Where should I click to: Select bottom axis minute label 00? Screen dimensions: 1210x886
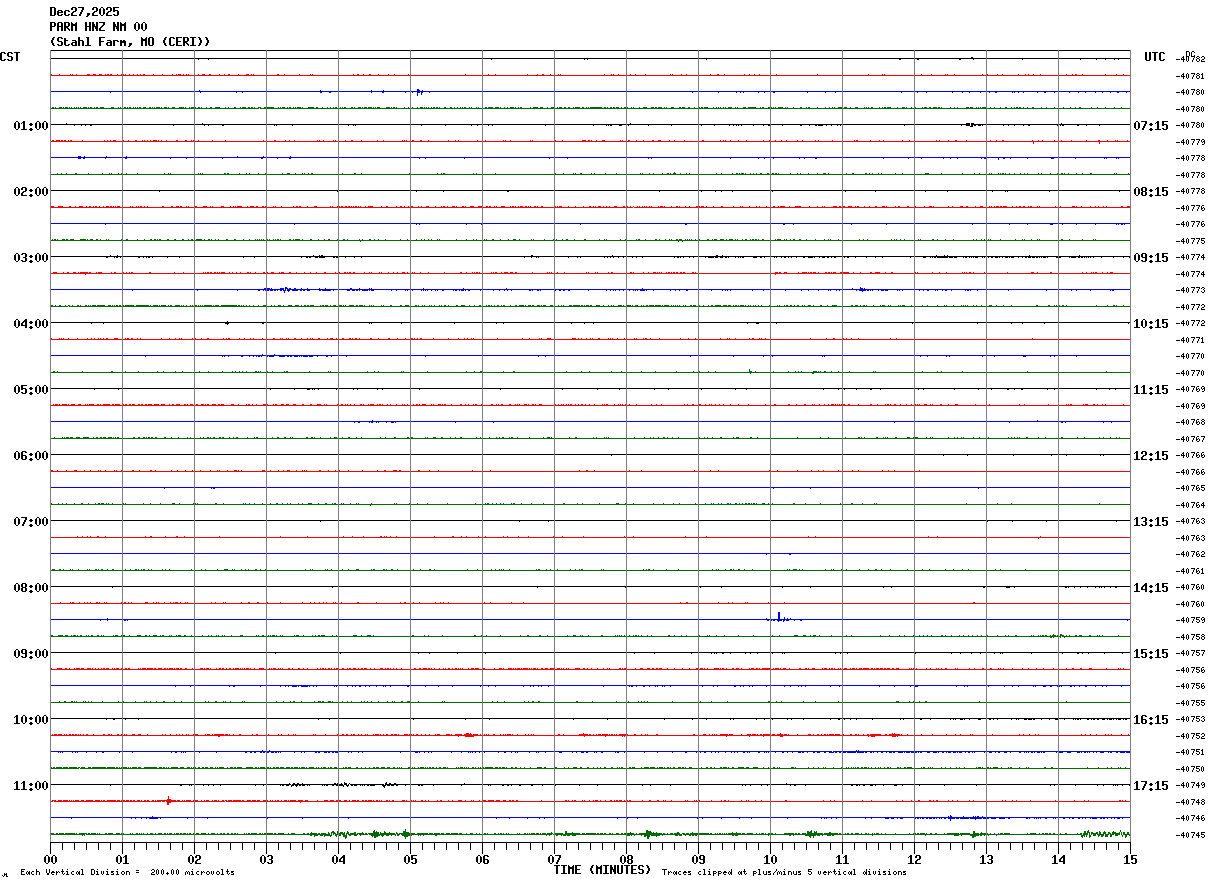(x=50, y=859)
